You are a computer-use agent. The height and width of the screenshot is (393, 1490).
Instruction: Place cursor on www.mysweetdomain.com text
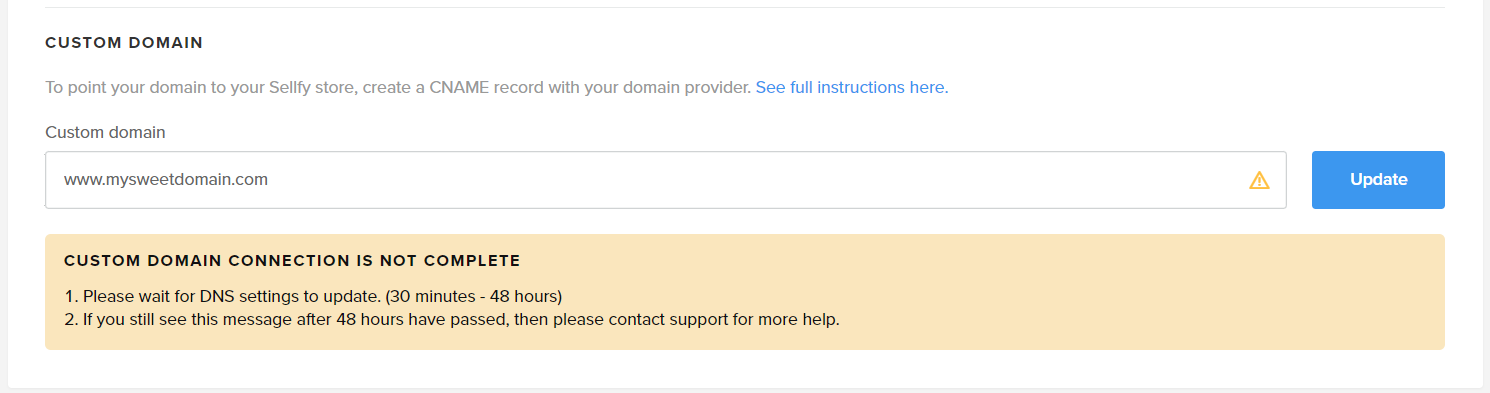coord(166,180)
